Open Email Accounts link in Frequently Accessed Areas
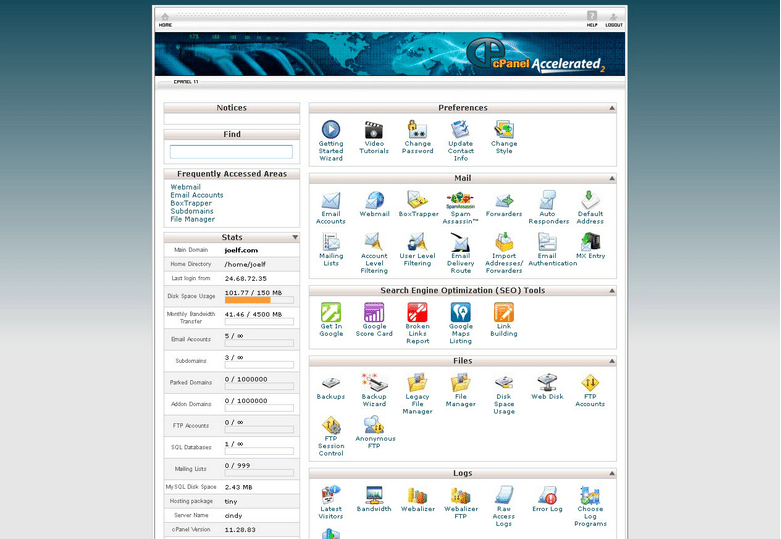 point(197,195)
